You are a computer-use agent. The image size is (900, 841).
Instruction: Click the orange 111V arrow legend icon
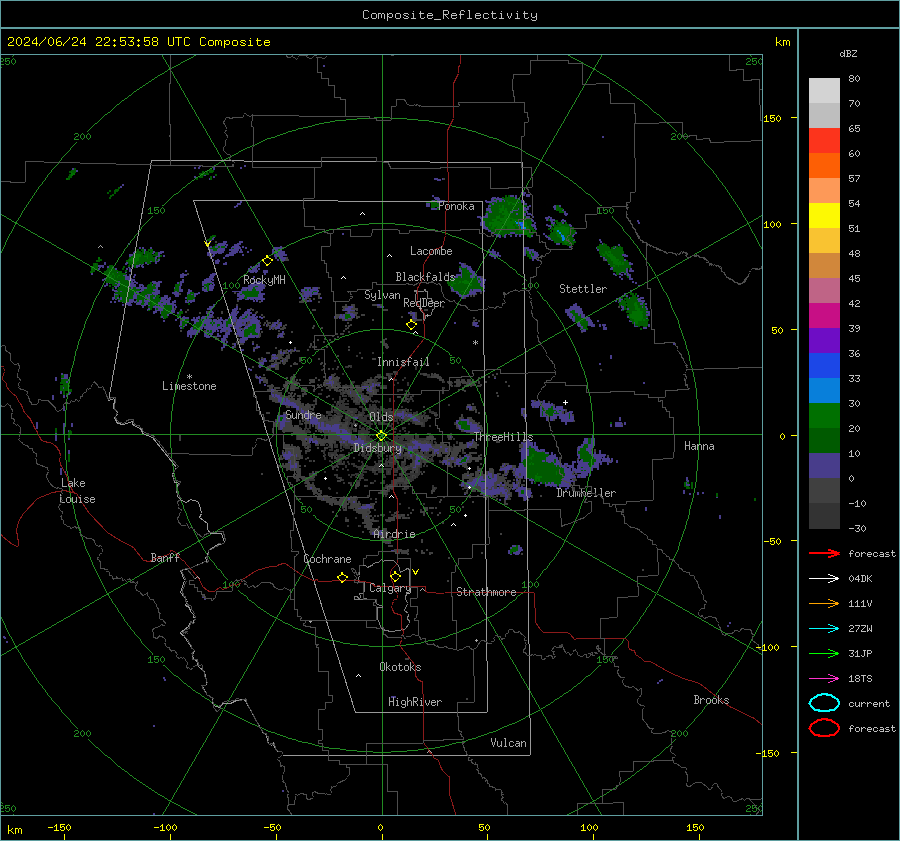pos(824,603)
